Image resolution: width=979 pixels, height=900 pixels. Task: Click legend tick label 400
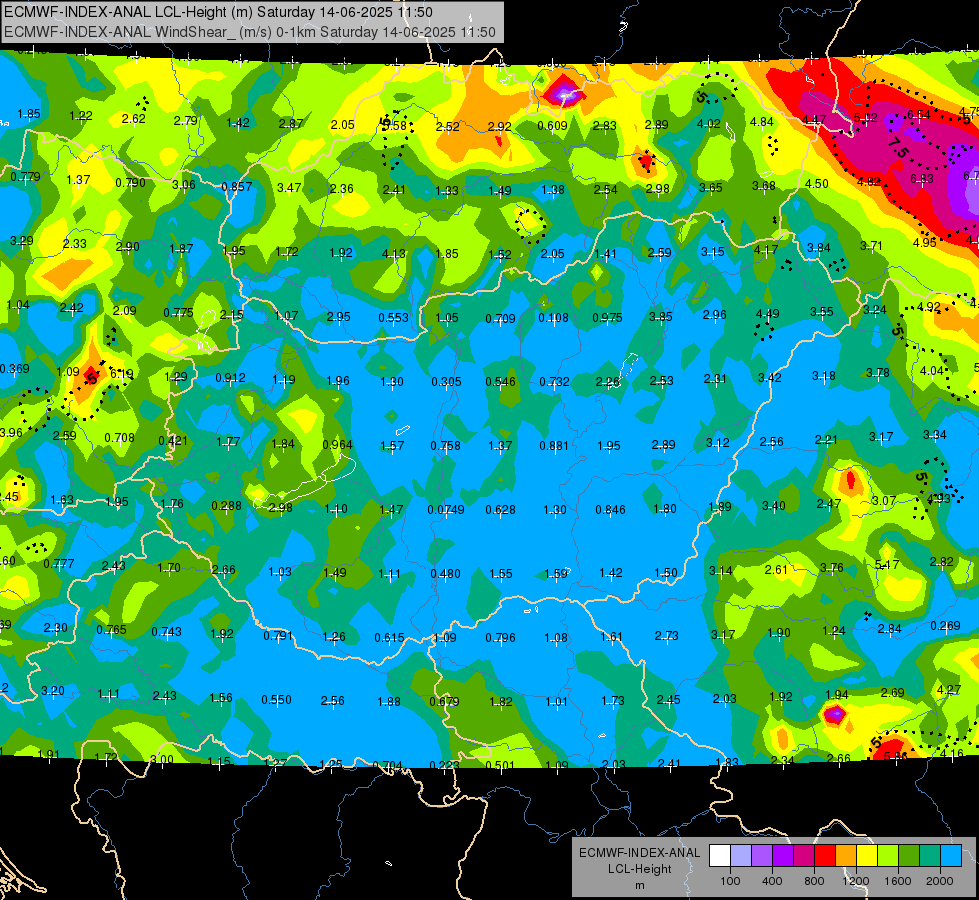pyautogui.click(x=772, y=881)
